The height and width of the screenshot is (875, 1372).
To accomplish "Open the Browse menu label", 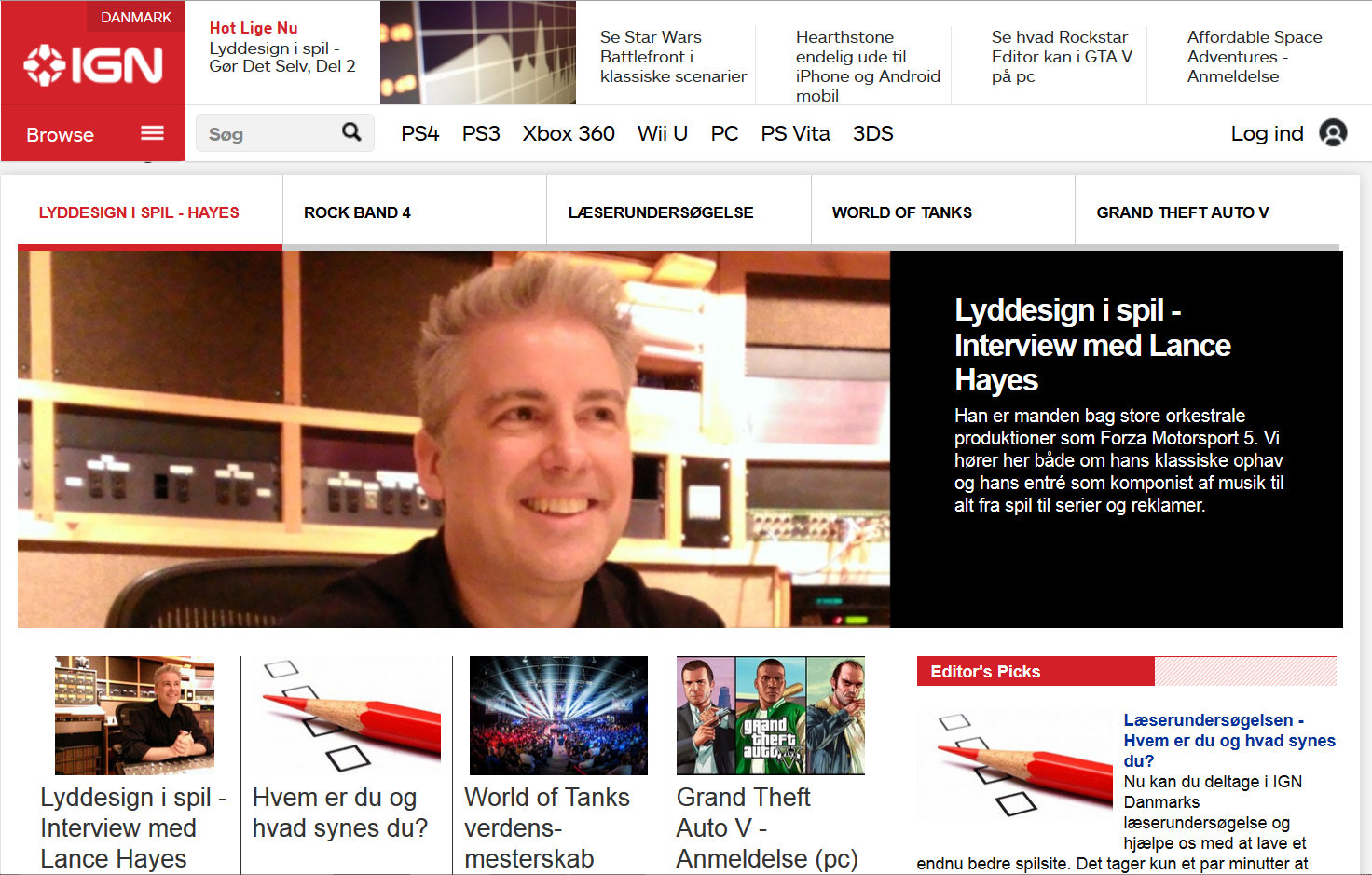I will click(x=60, y=134).
